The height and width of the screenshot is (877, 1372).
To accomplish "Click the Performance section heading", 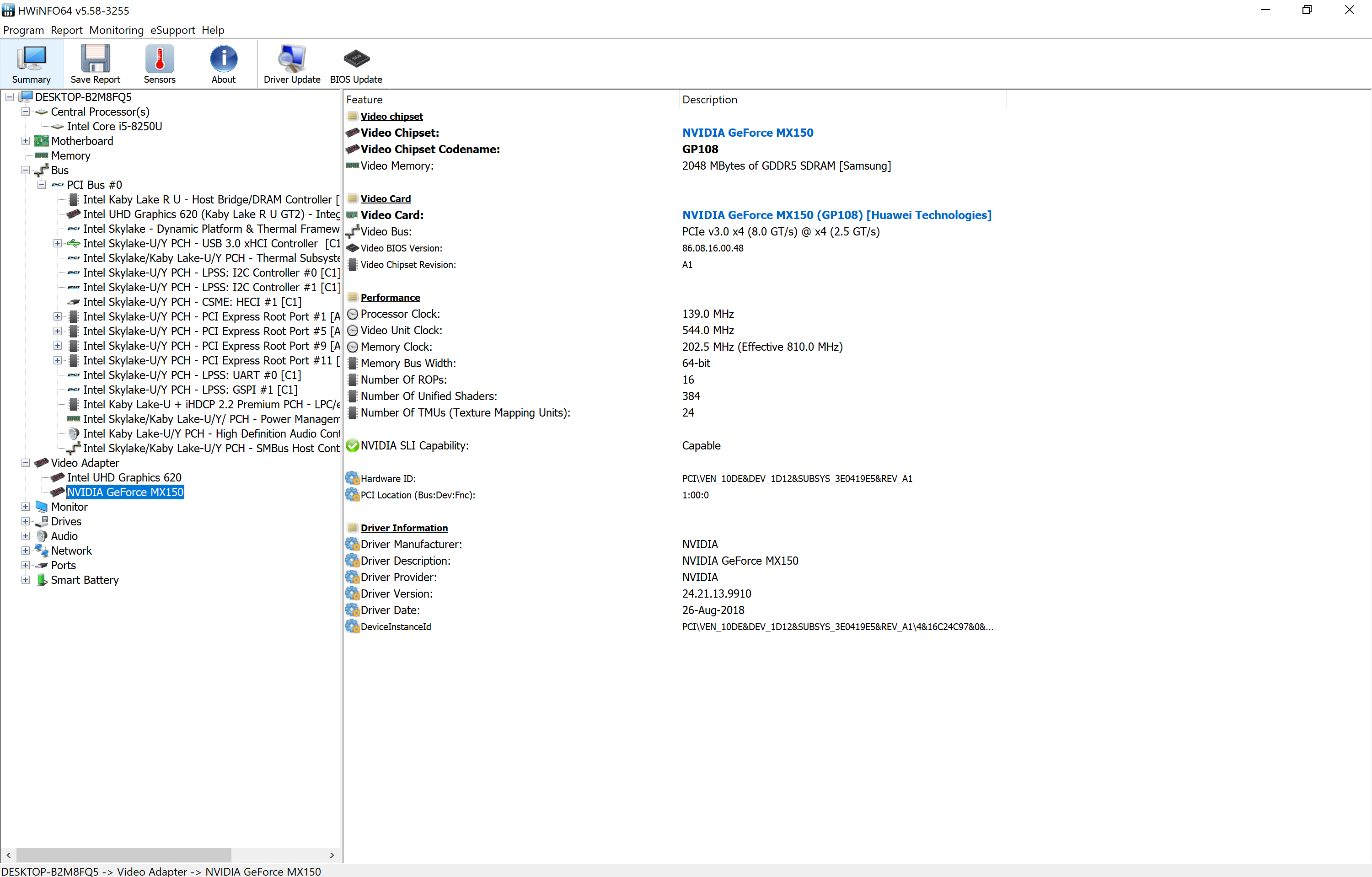I will click(x=390, y=297).
